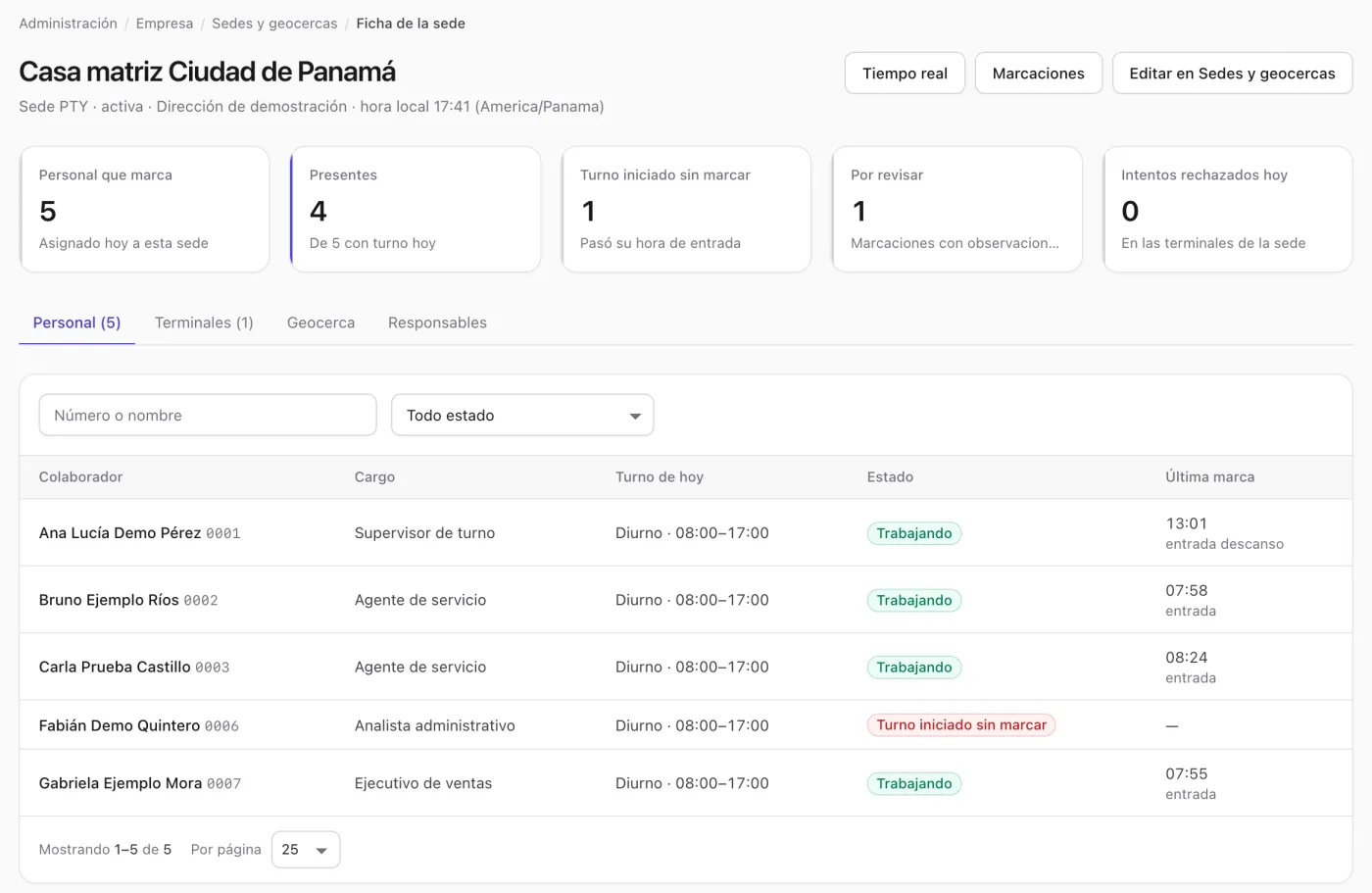Open Empresa breadcrumb link

click(165, 24)
